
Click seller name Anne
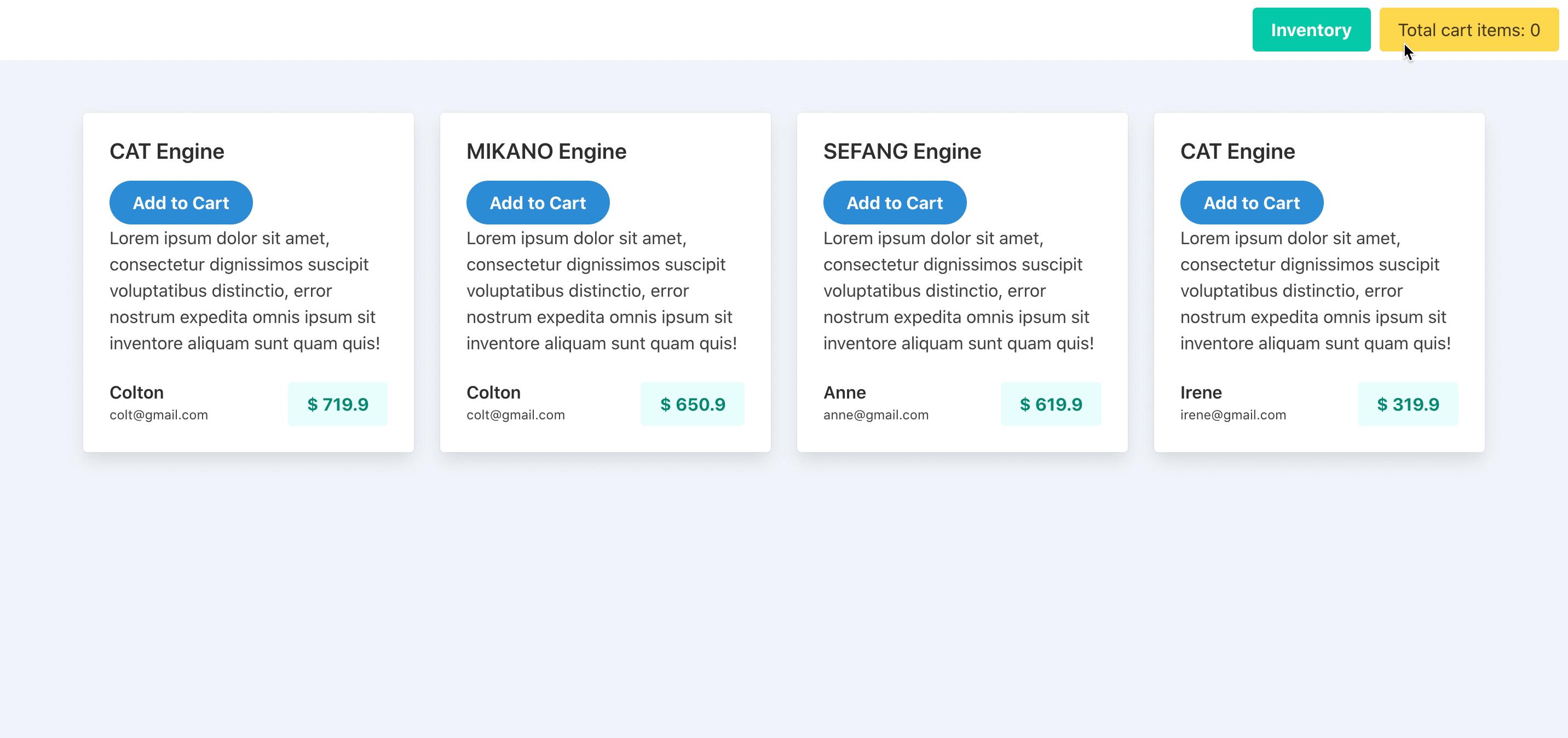pos(845,393)
